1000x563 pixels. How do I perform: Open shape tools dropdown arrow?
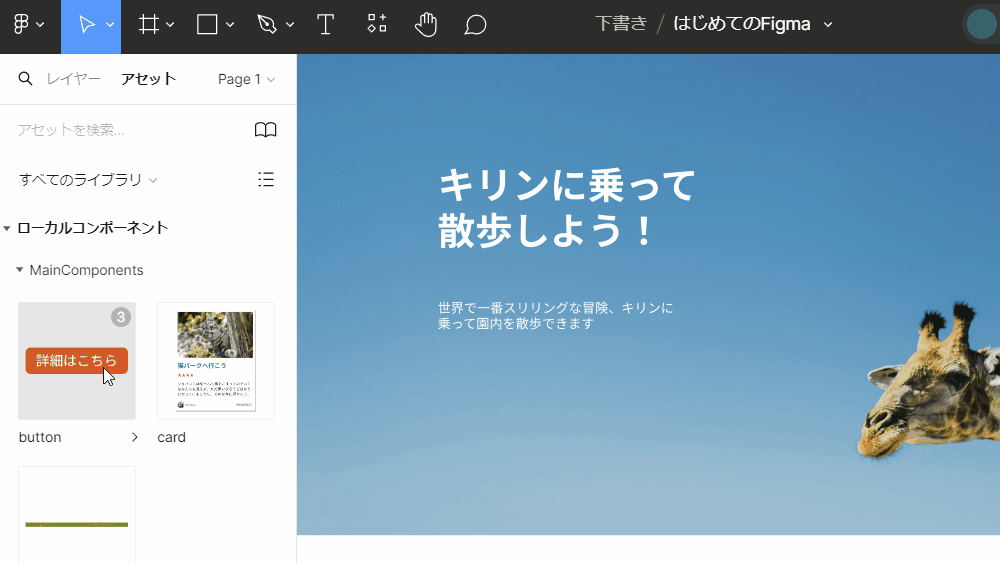coord(230,25)
